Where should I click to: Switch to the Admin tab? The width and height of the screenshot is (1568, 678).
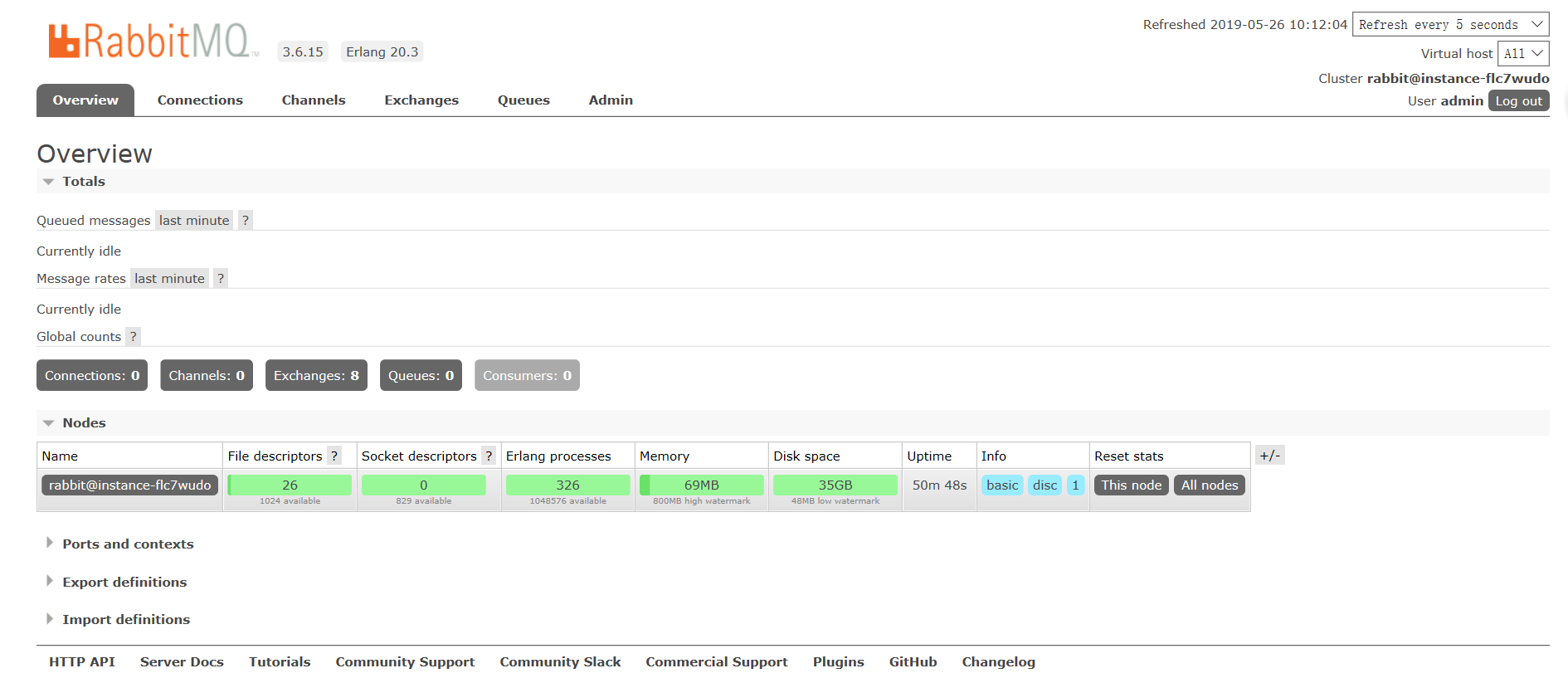[x=611, y=100]
